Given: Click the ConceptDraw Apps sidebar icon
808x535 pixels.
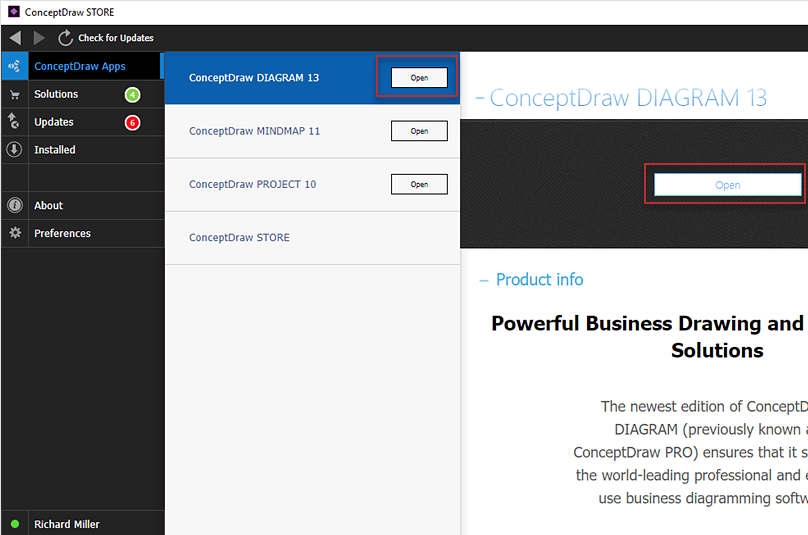Looking at the screenshot, I should (x=14, y=66).
